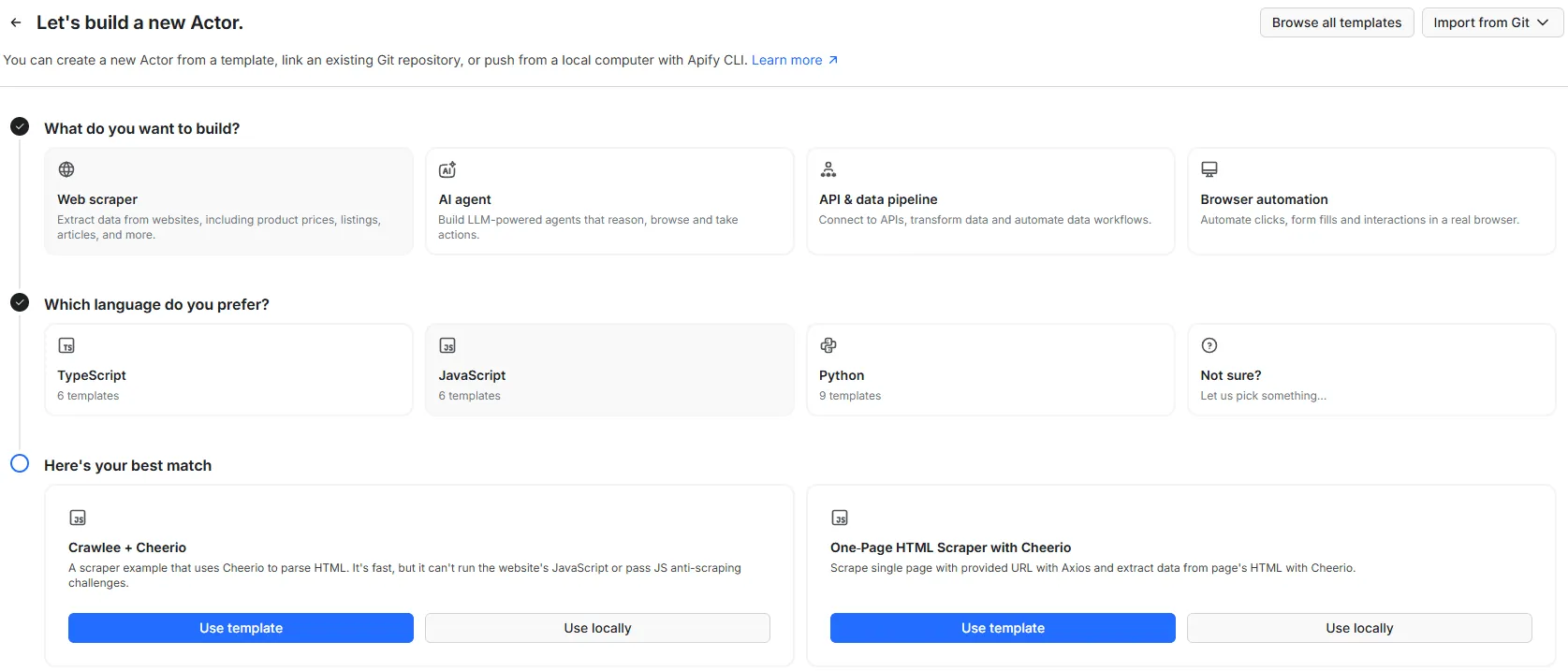Screen dimensions: 1568x671
Task: Select the JavaScript language card
Action: (609, 370)
